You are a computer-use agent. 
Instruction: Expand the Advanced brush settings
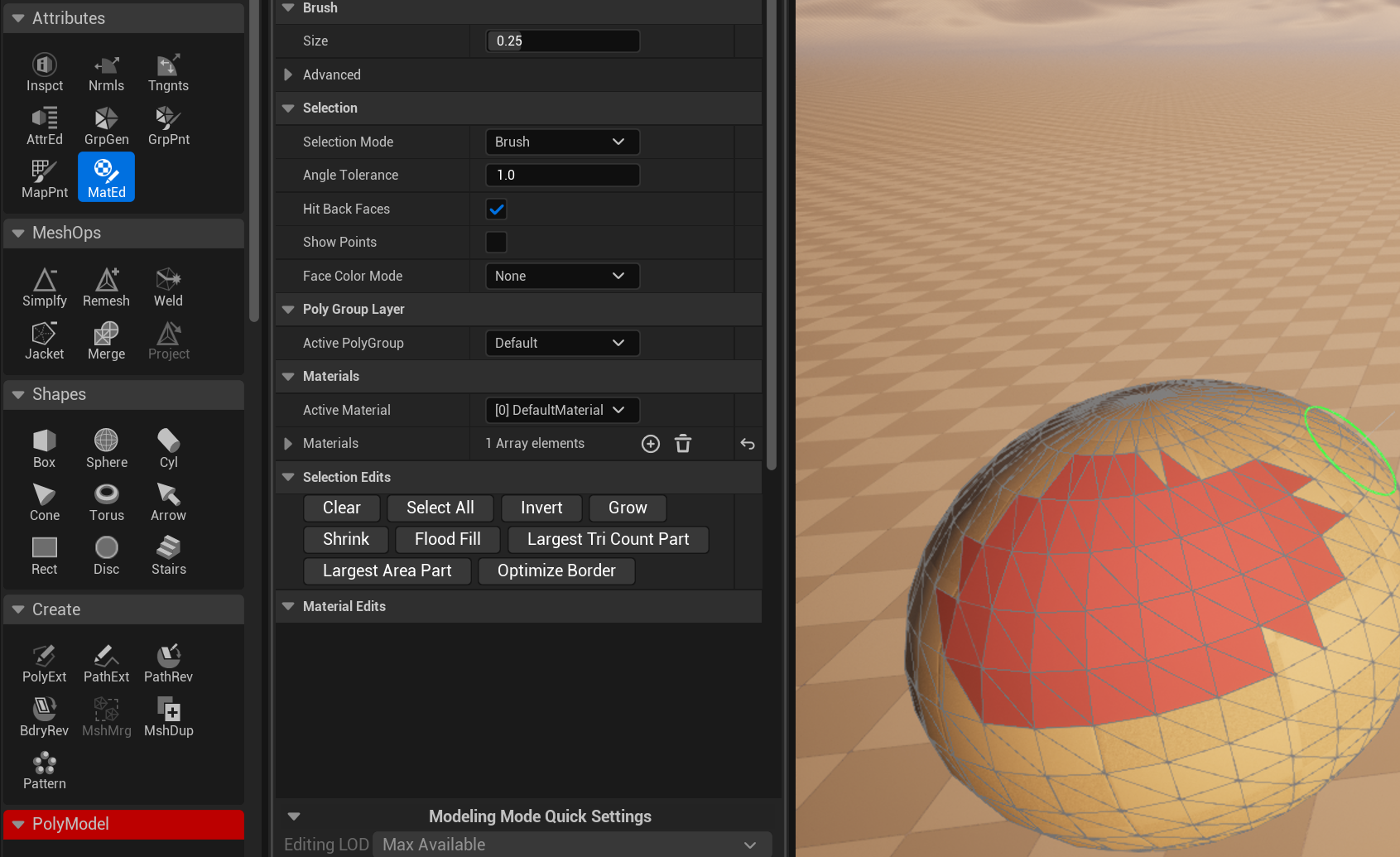[288, 75]
